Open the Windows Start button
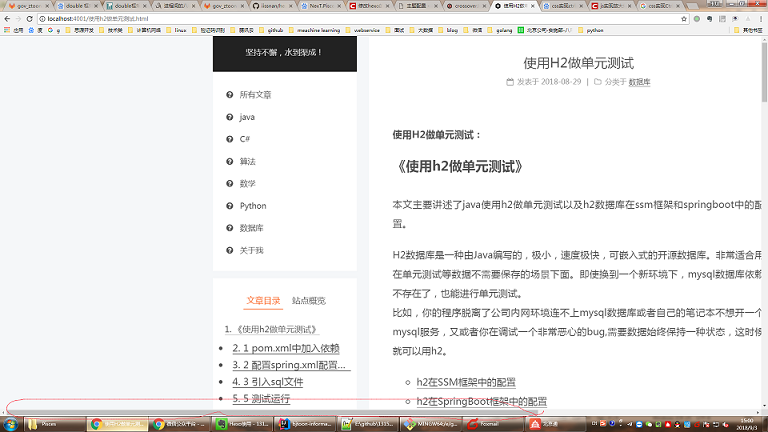This screenshot has width=768, height=432. (x=11, y=424)
